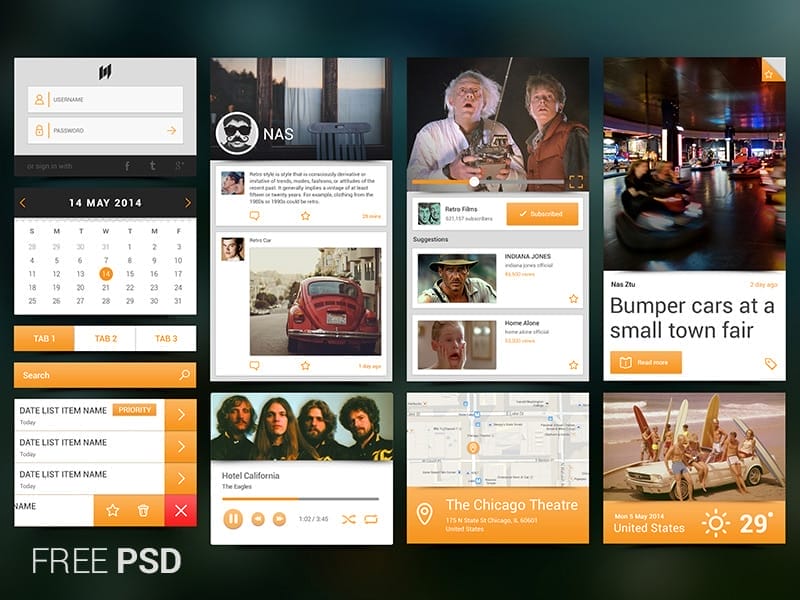
Task: Click the tag icon on the Bumper cars card
Action: click(770, 363)
